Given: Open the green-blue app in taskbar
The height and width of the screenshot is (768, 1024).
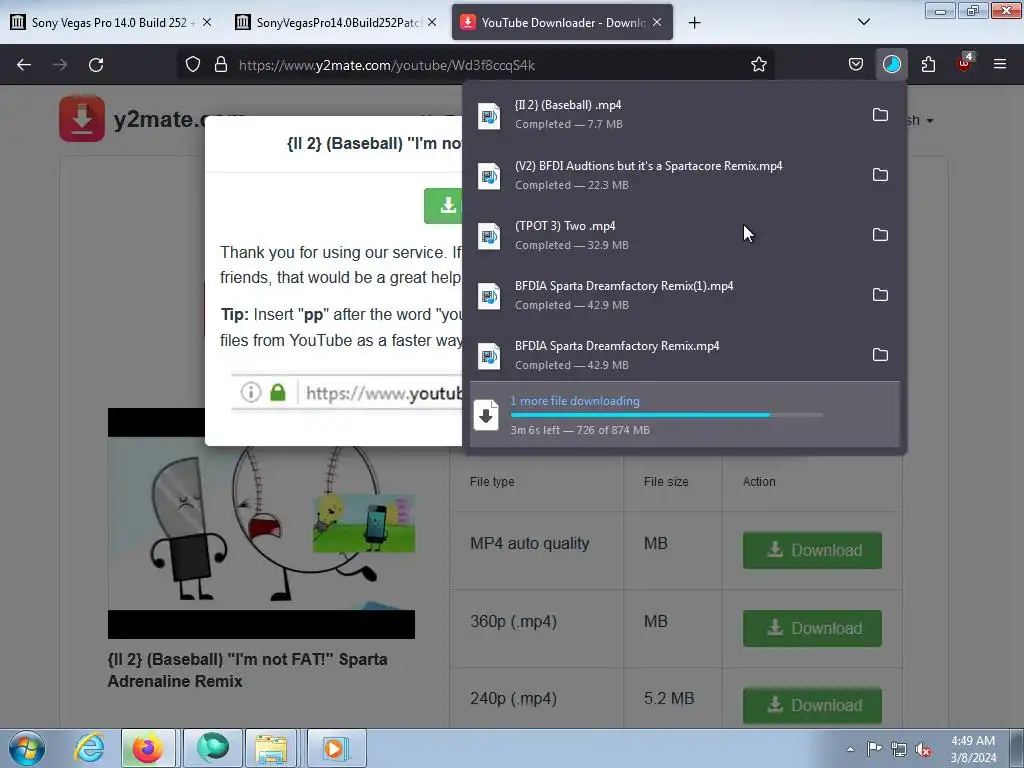Looking at the screenshot, I should pos(213,748).
